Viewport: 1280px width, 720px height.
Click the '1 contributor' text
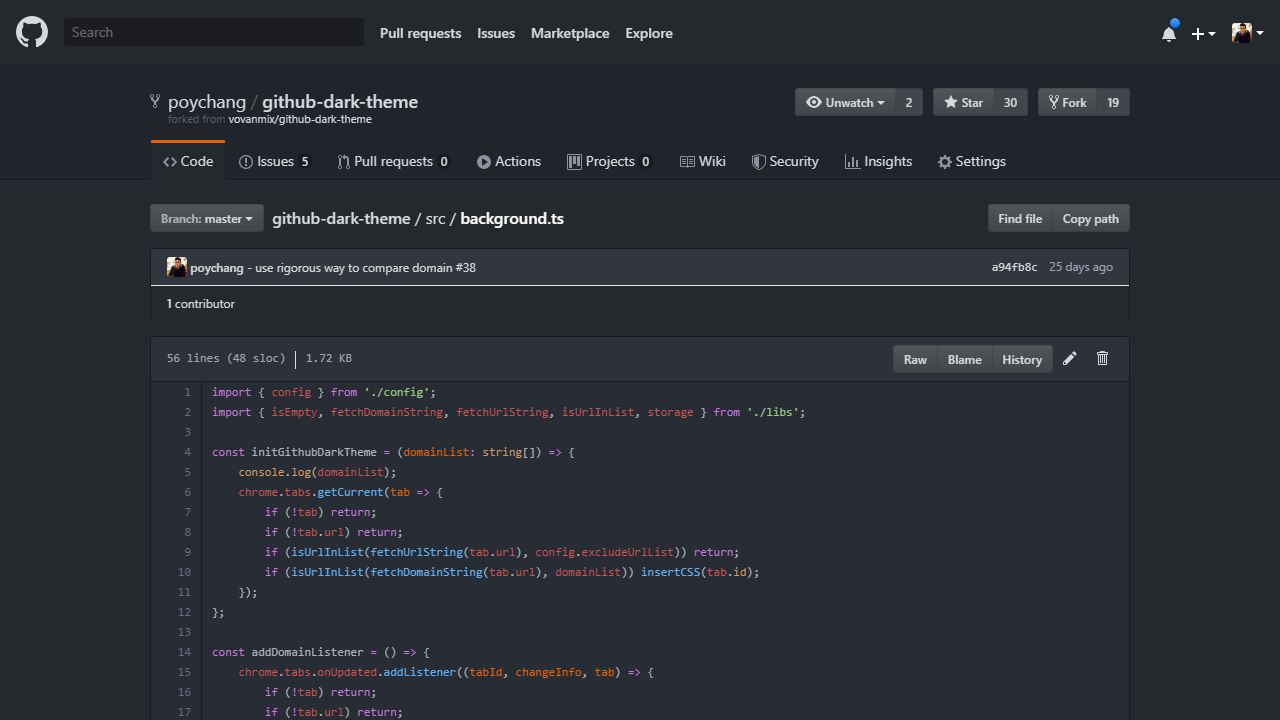coord(201,304)
